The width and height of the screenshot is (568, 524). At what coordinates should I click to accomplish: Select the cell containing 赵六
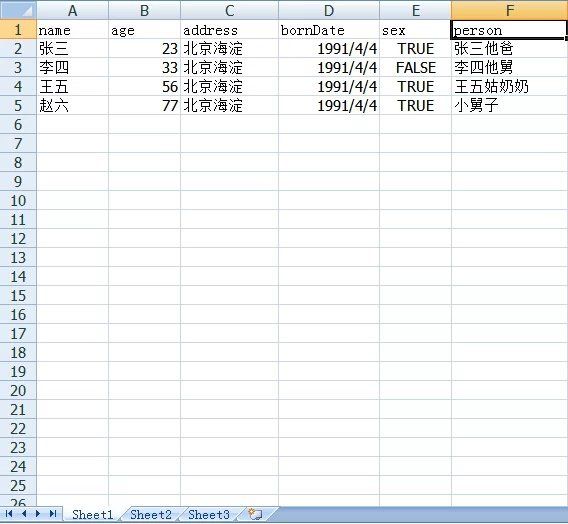coord(72,105)
